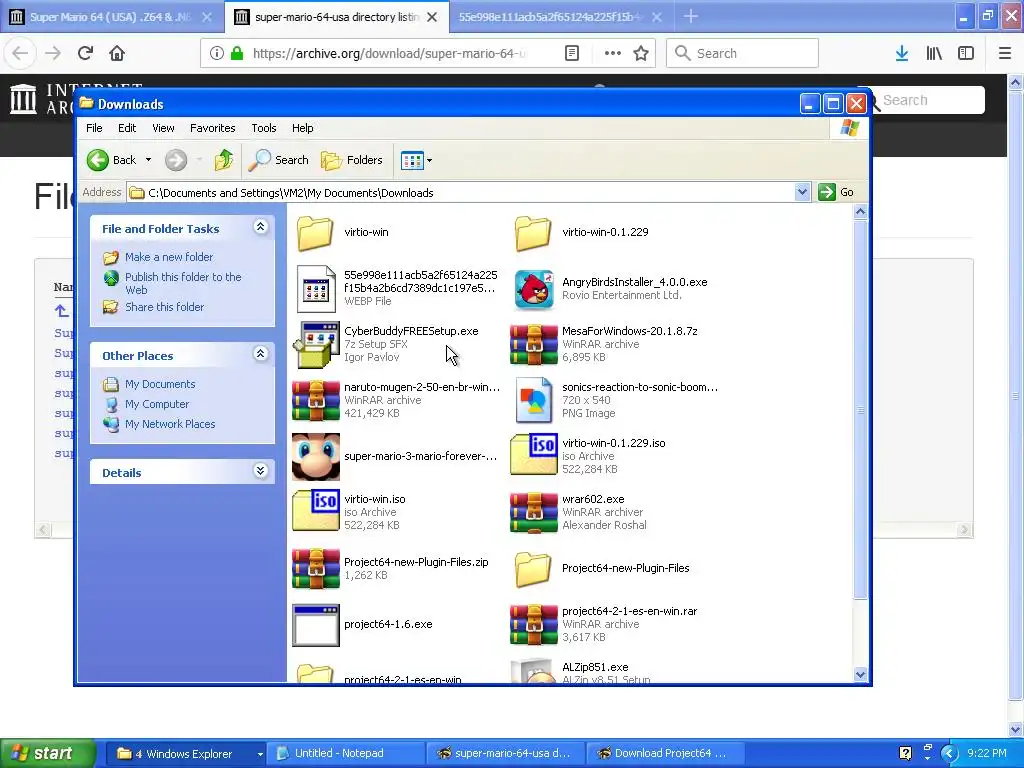Collapse Other Places panel
The image size is (1024, 768).
pyautogui.click(x=261, y=353)
